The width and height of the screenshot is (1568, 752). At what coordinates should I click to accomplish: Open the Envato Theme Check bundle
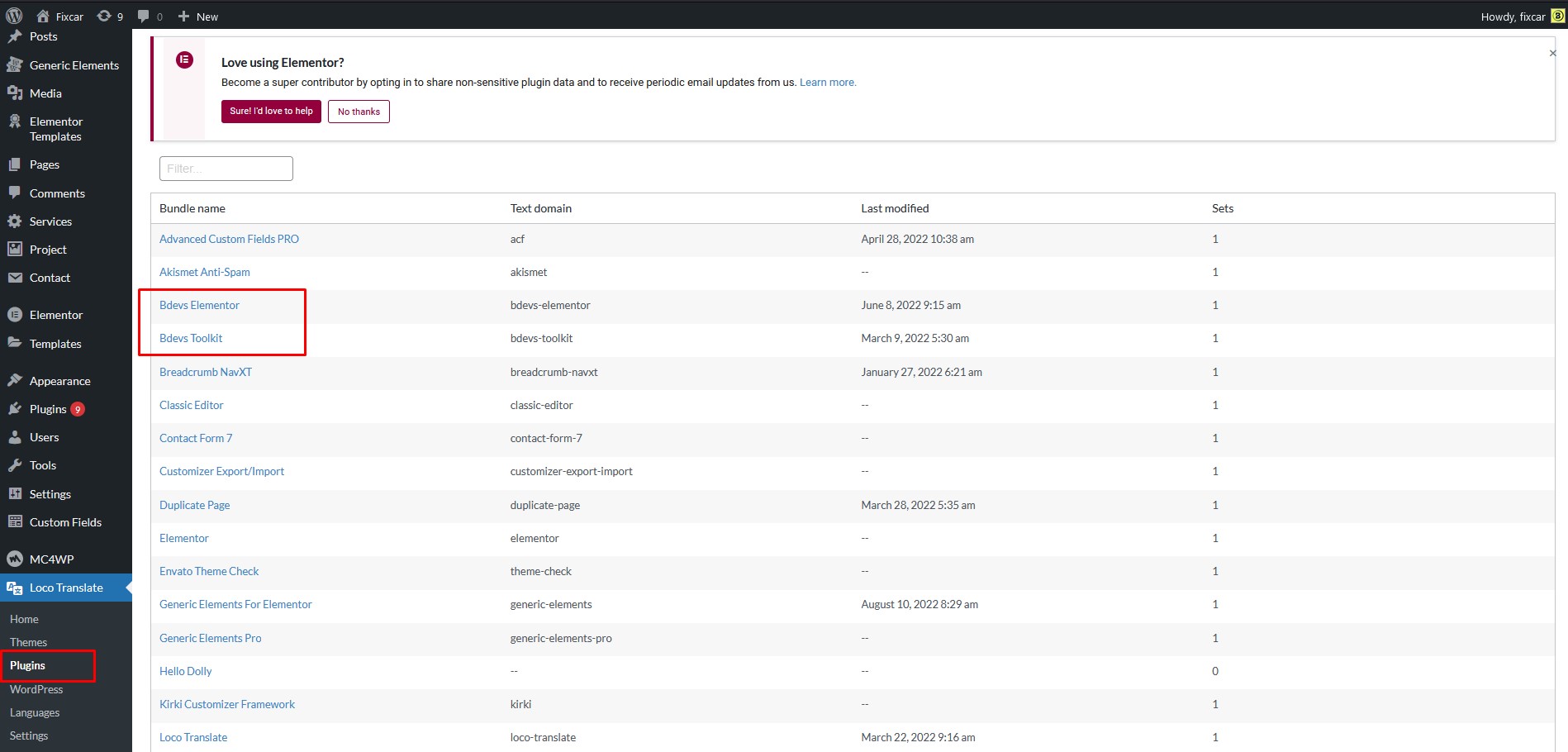coord(209,571)
